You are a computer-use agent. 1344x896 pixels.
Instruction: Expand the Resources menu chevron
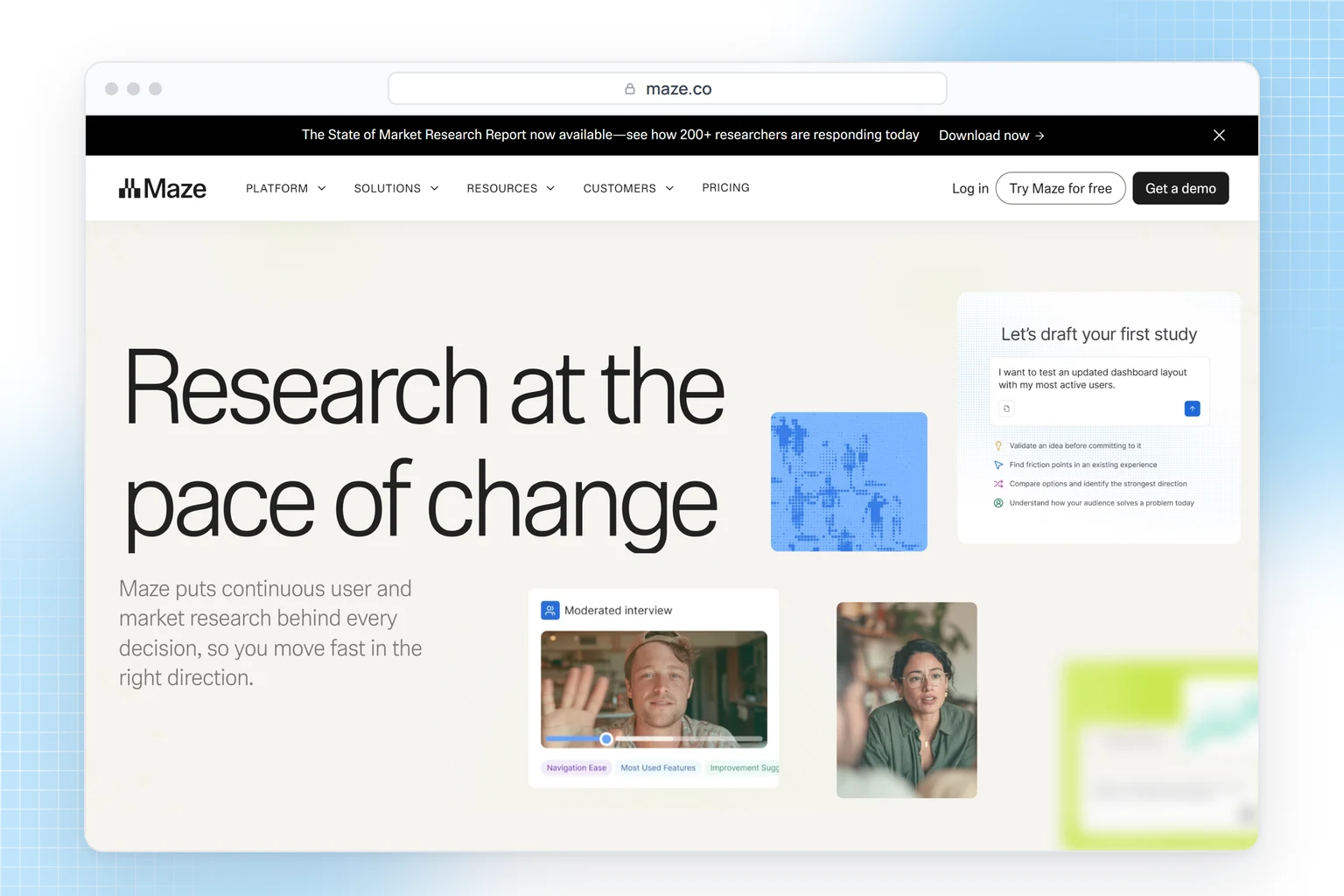(x=550, y=188)
